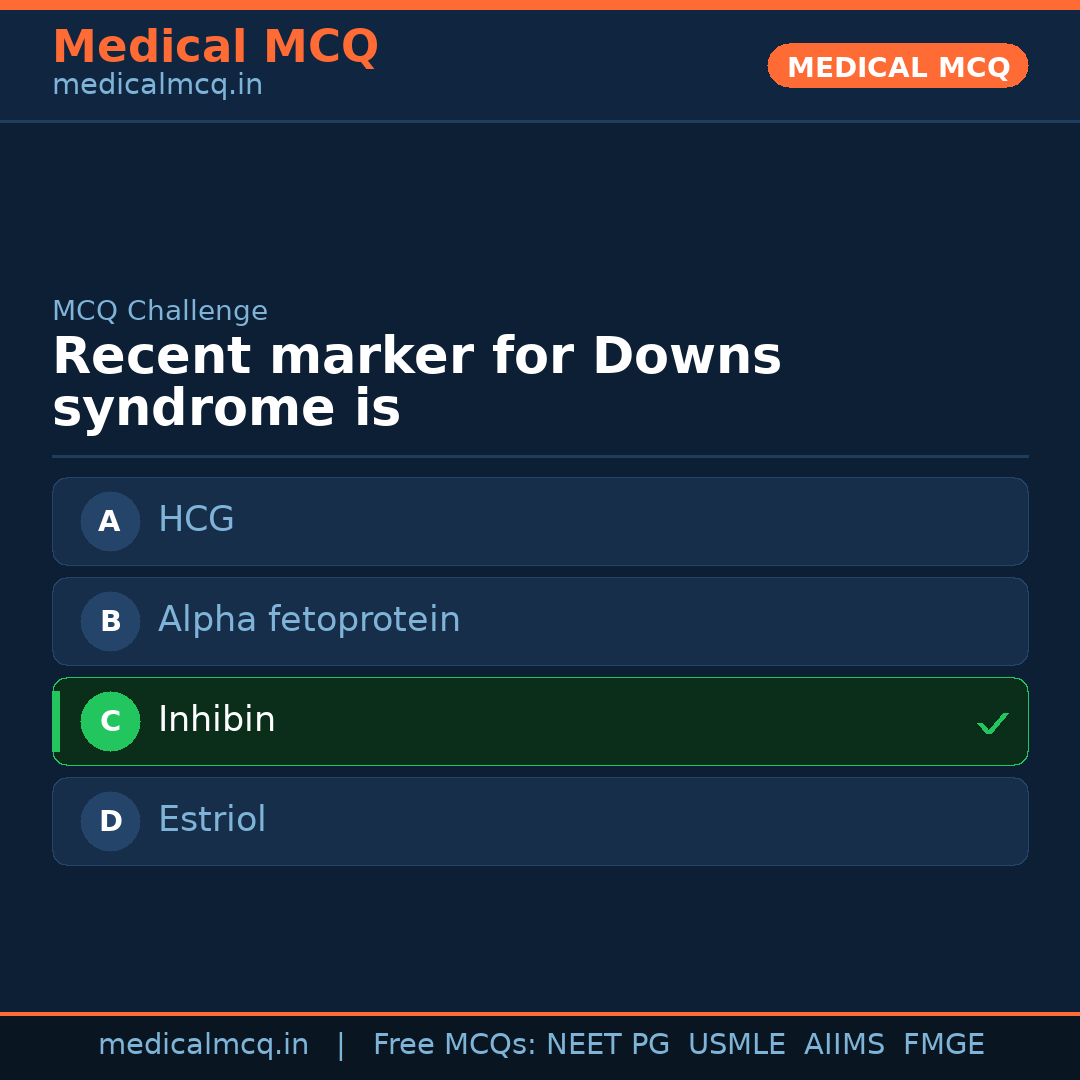Screen dimensions: 1080x1080
Task: Select the letter D circle badge
Action: tap(110, 821)
